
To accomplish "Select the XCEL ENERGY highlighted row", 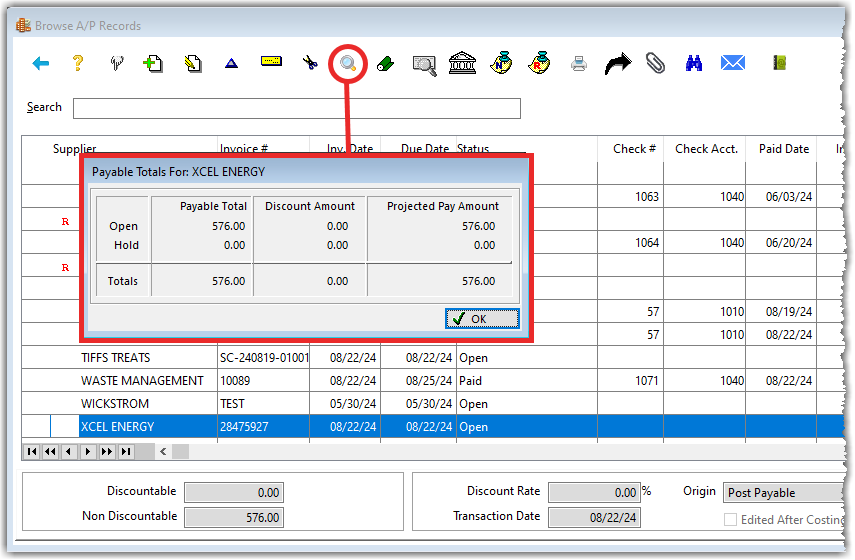I will pyautogui.click(x=433, y=426).
